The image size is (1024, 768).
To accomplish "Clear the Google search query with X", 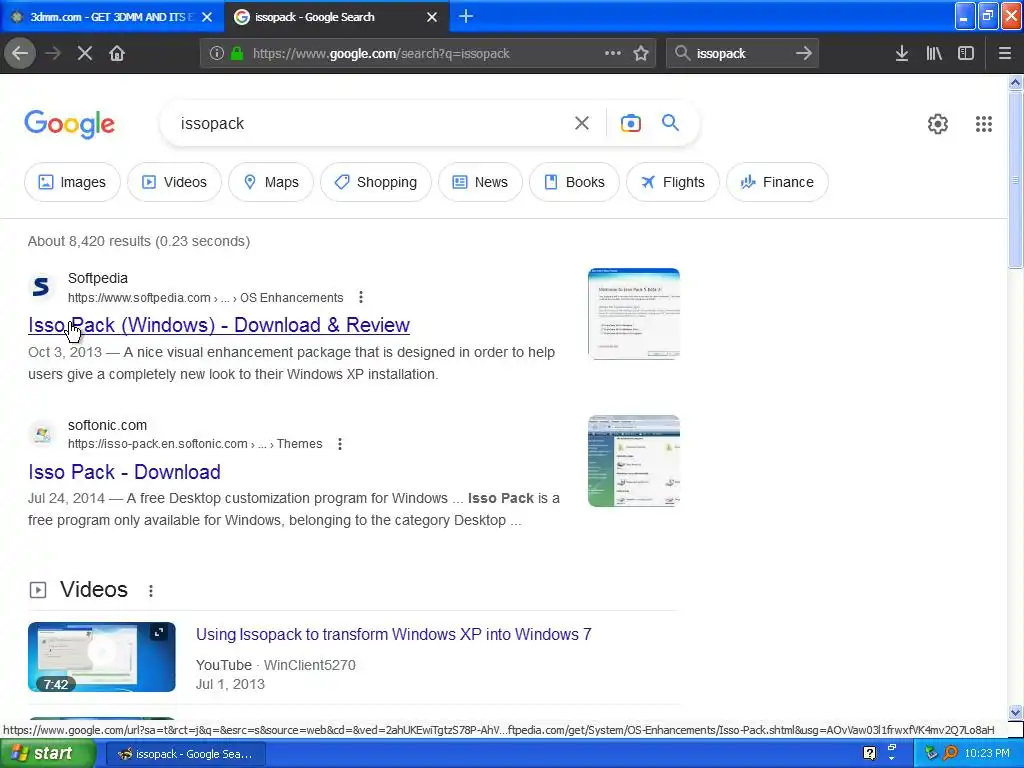I will (x=582, y=123).
